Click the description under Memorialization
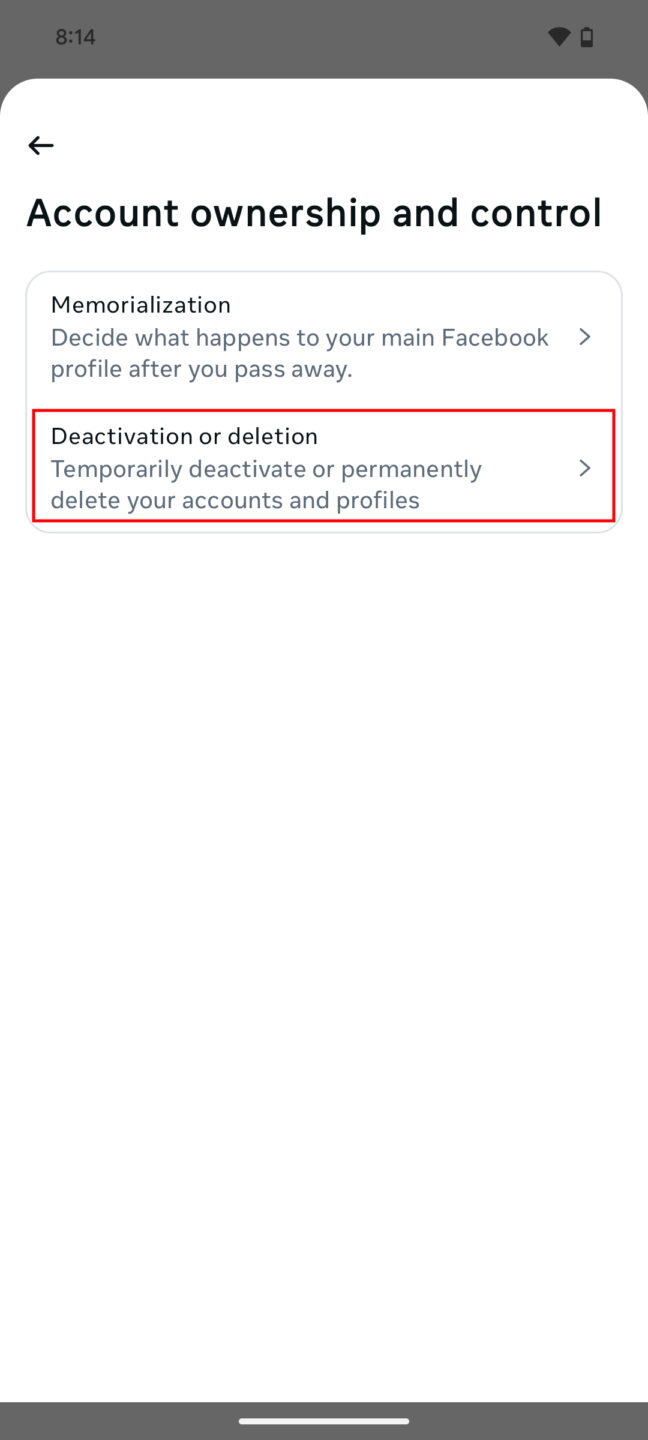This screenshot has height=1440, width=648. coord(299,352)
